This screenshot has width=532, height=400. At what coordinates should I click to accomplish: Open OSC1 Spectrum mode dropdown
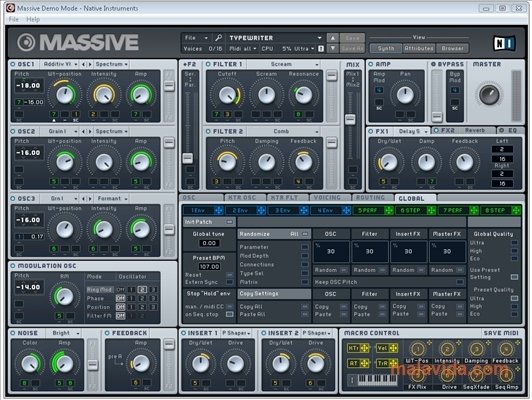point(111,64)
